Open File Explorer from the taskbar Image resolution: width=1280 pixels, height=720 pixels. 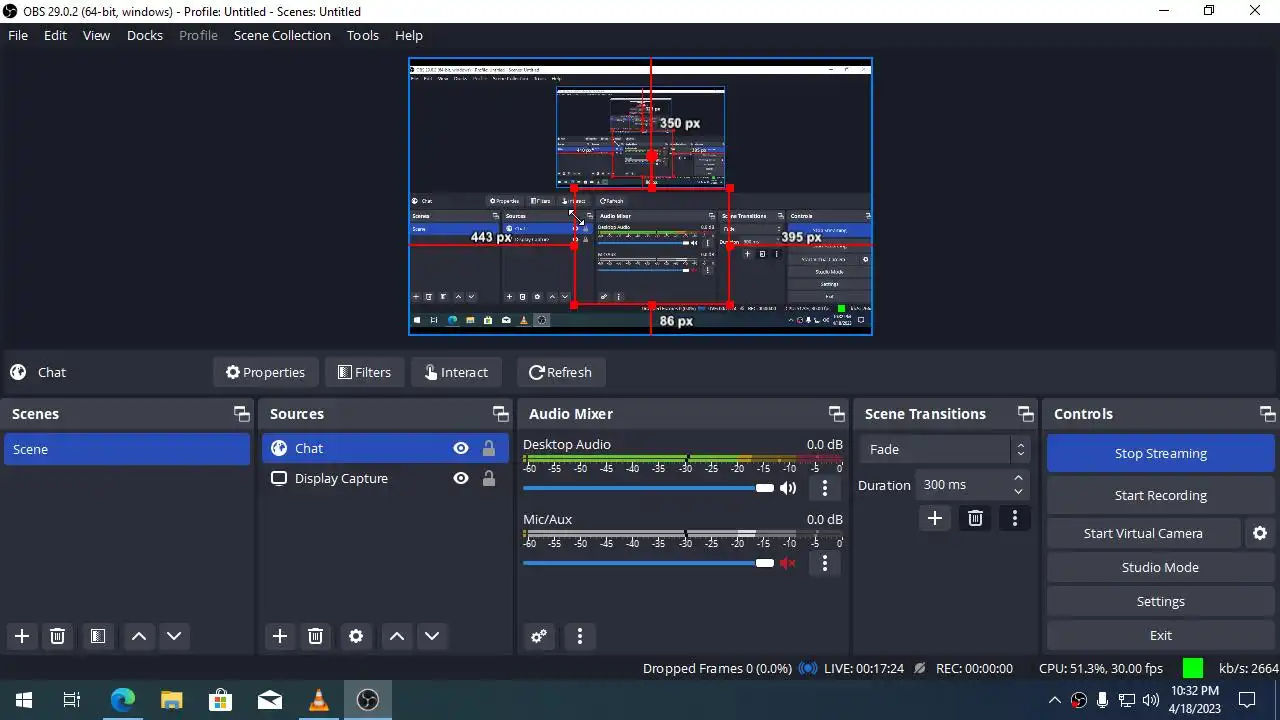pos(172,700)
